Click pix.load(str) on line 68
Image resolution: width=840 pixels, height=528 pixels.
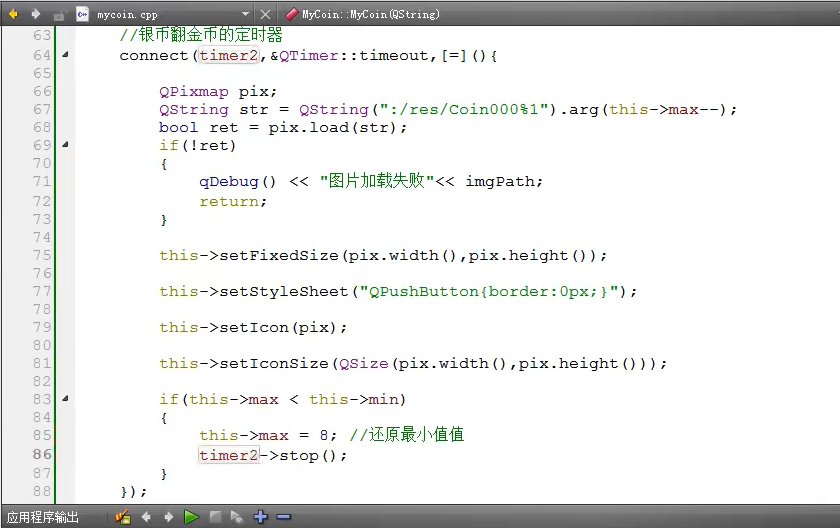332,127
